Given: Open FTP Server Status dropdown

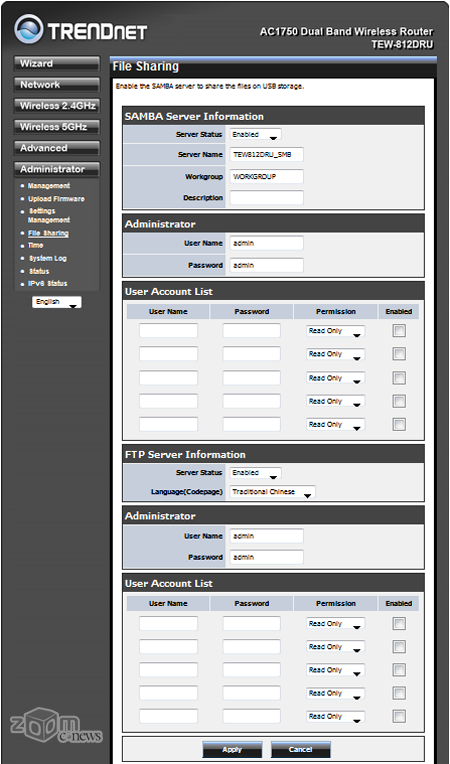Looking at the screenshot, I should click(255, 473).
